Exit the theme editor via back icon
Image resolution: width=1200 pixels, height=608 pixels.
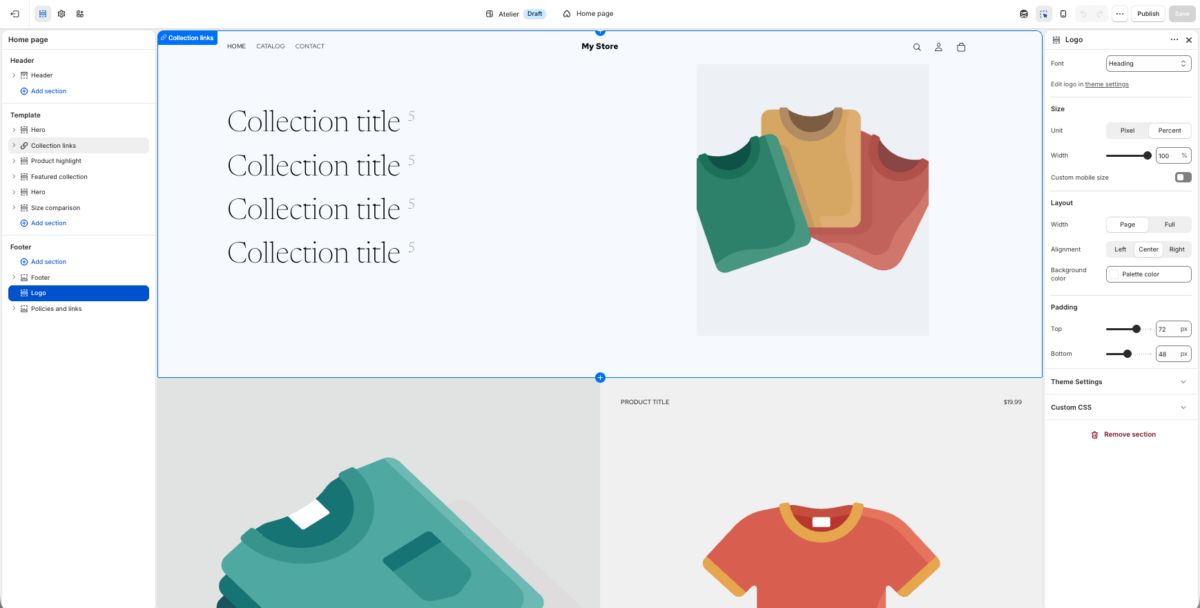point(15,14)
